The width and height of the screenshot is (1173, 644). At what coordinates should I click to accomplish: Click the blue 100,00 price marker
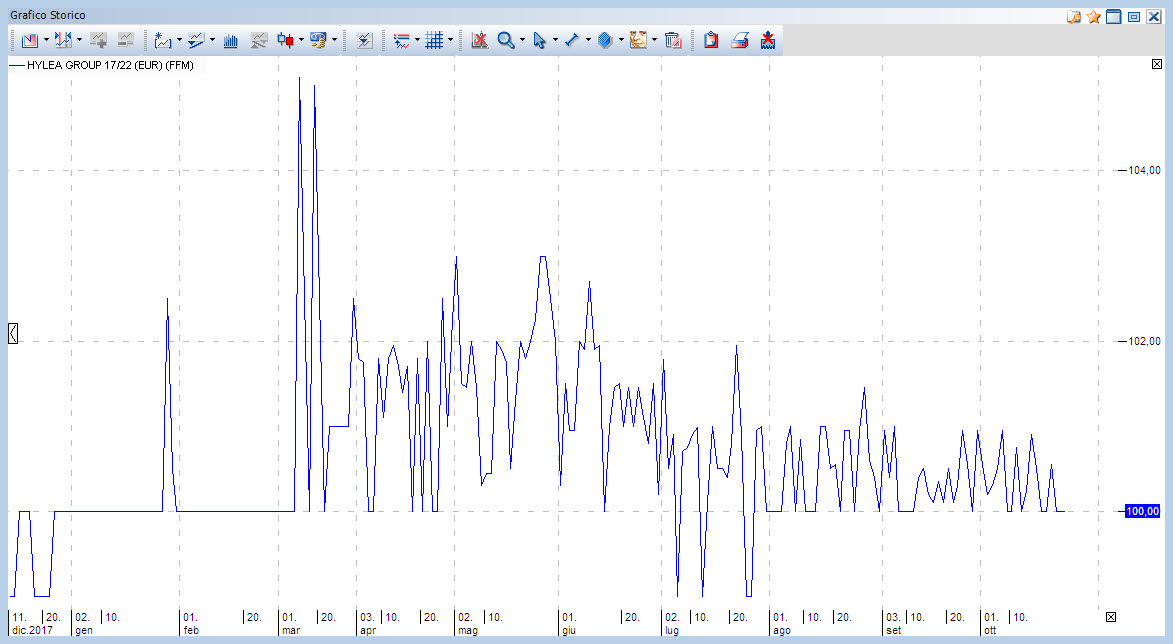[x=1141, y=512]
